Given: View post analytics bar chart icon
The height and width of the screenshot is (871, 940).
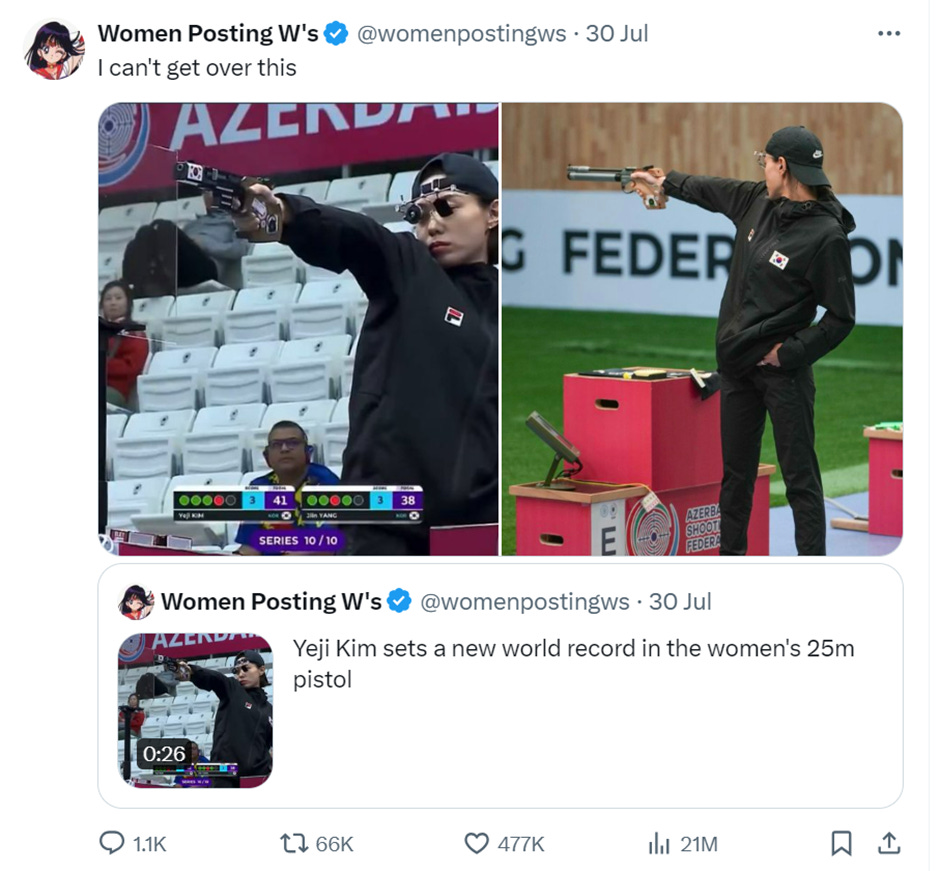Looking at the screenshot, I should tap(659, 843).
